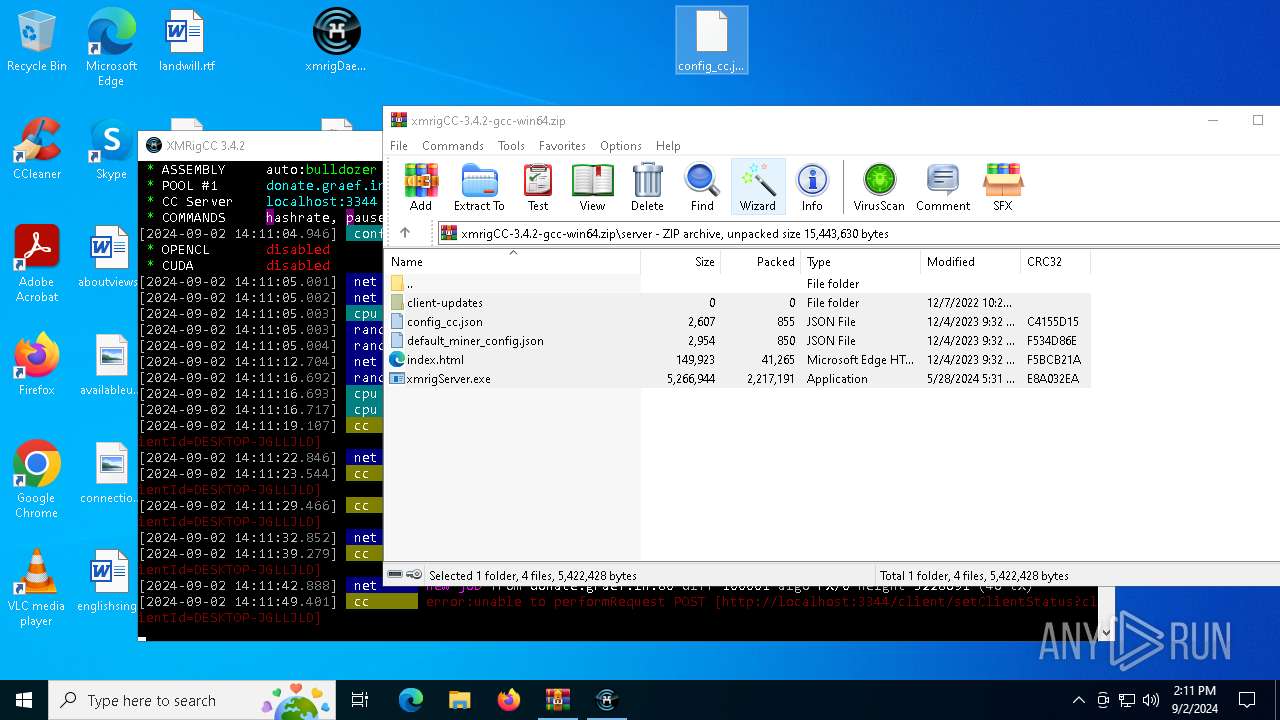Open the Commands menu
This screenshot has width=1280, height=720.
tap(453, 146)
